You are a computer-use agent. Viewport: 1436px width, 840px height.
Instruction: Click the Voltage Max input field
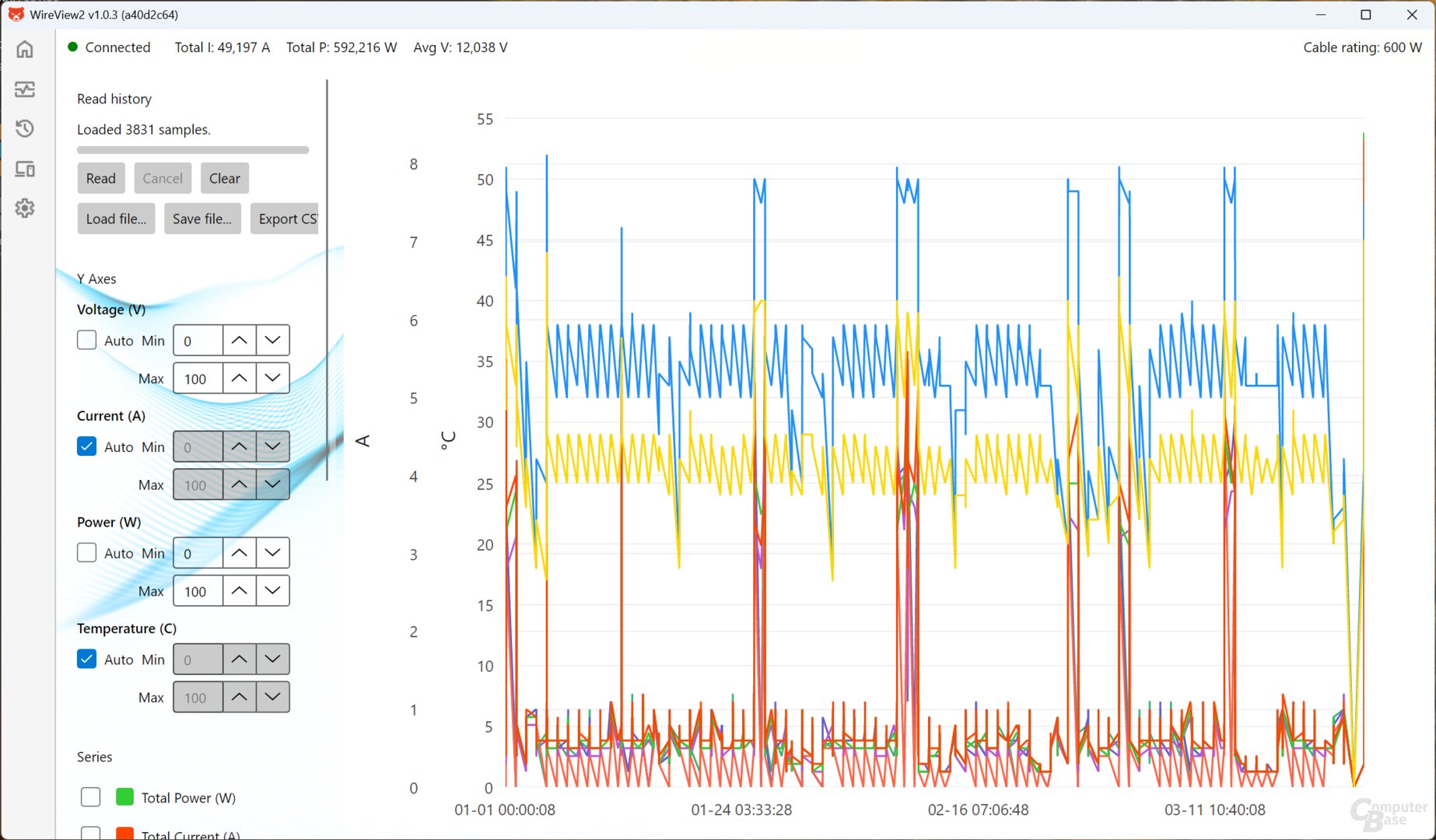coord(198,378)
